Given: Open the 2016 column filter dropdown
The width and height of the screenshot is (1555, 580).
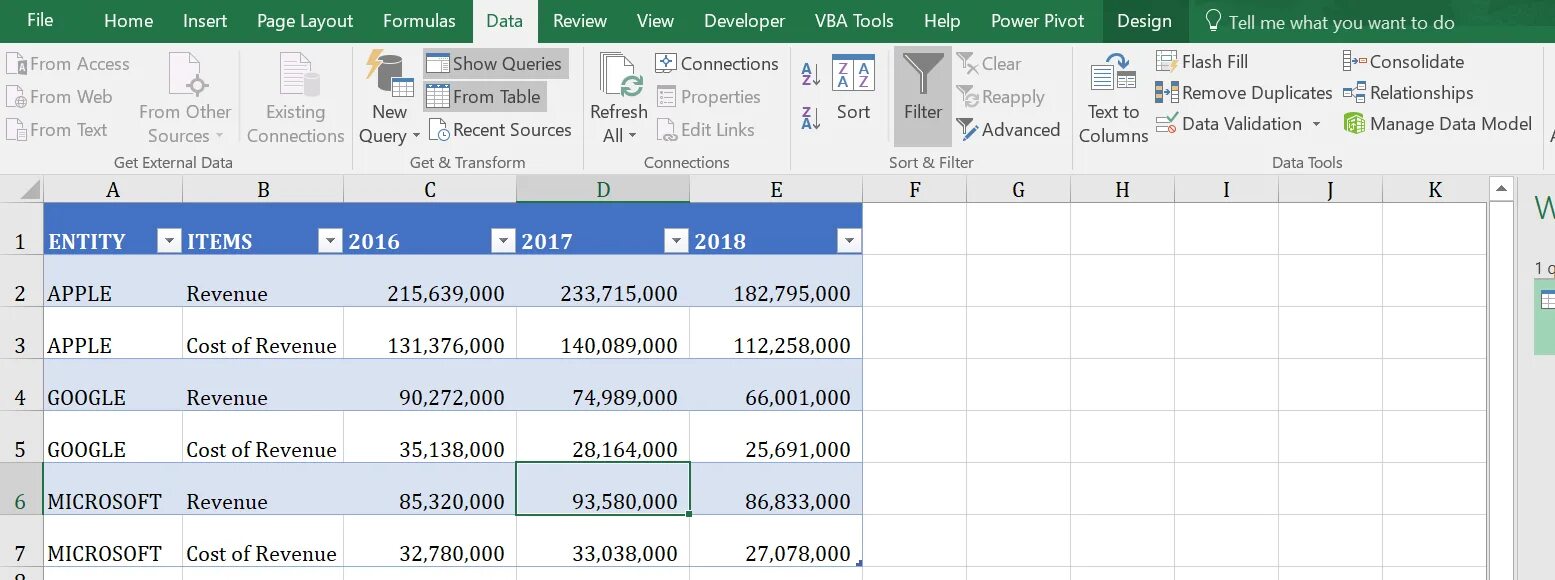Looking at the screenshot, I should [x=503, y=240].
